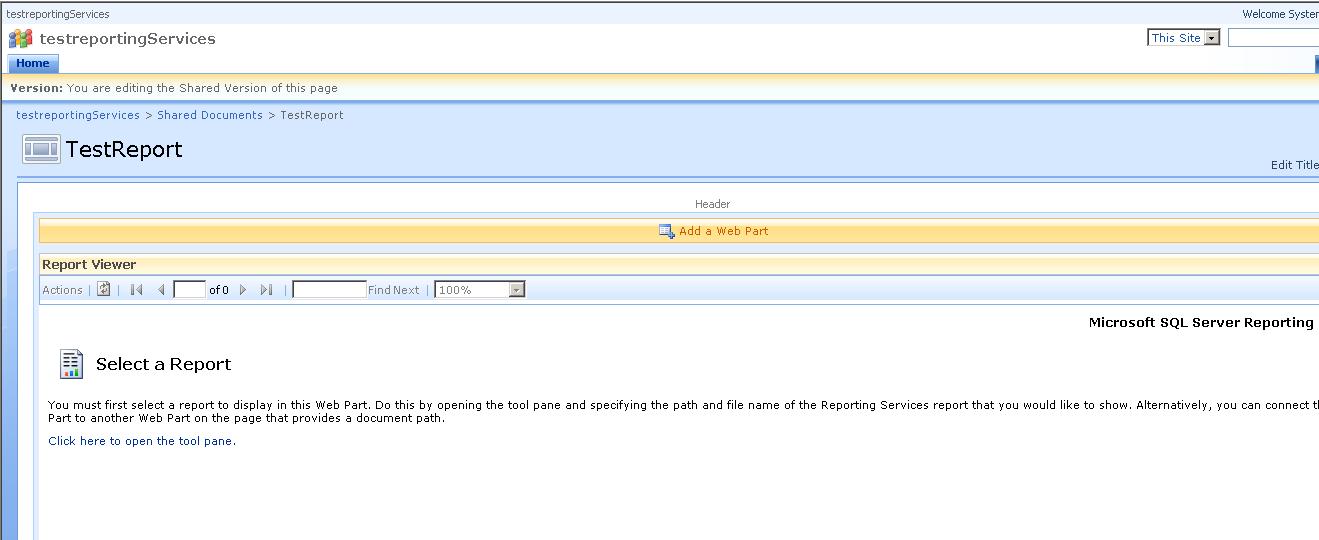The width and height of the screenshot is (1319, 540).
Task: Open the Actions menu in Report Viewer
Action: point(62,290)
